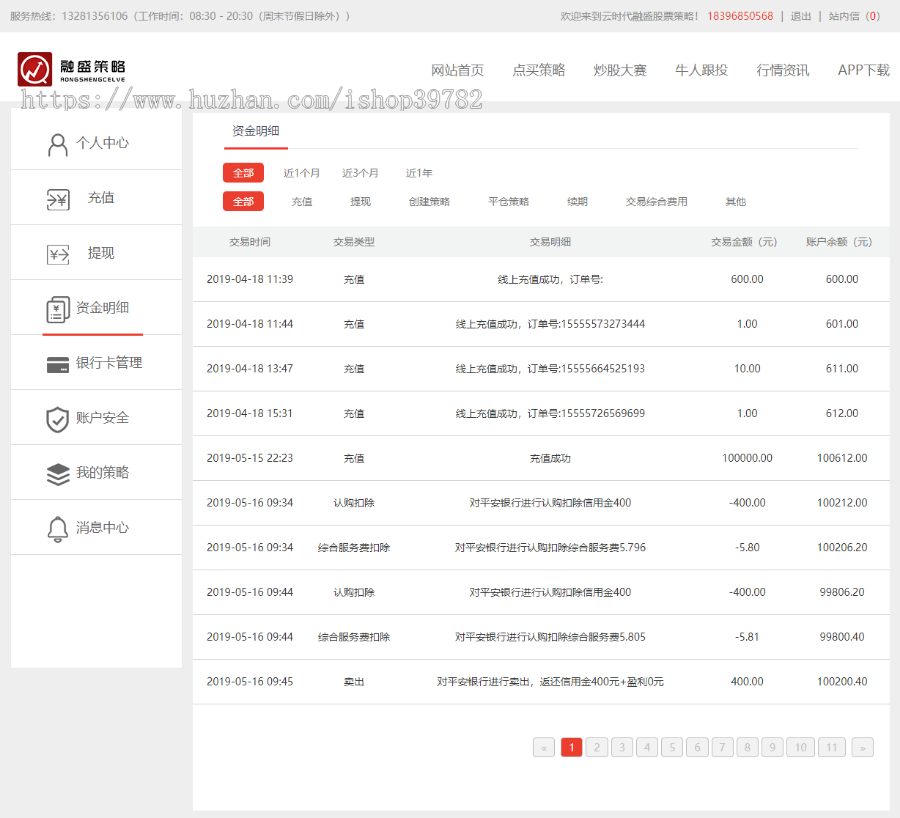The height and width of the screenshot is (818, 900).
Task: Click the 消息中心 bell icon
Action: point(57,529)
